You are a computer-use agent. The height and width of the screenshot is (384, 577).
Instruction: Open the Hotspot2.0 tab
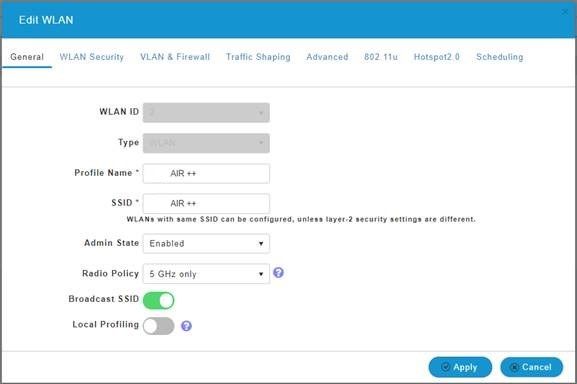click(436, 57)
